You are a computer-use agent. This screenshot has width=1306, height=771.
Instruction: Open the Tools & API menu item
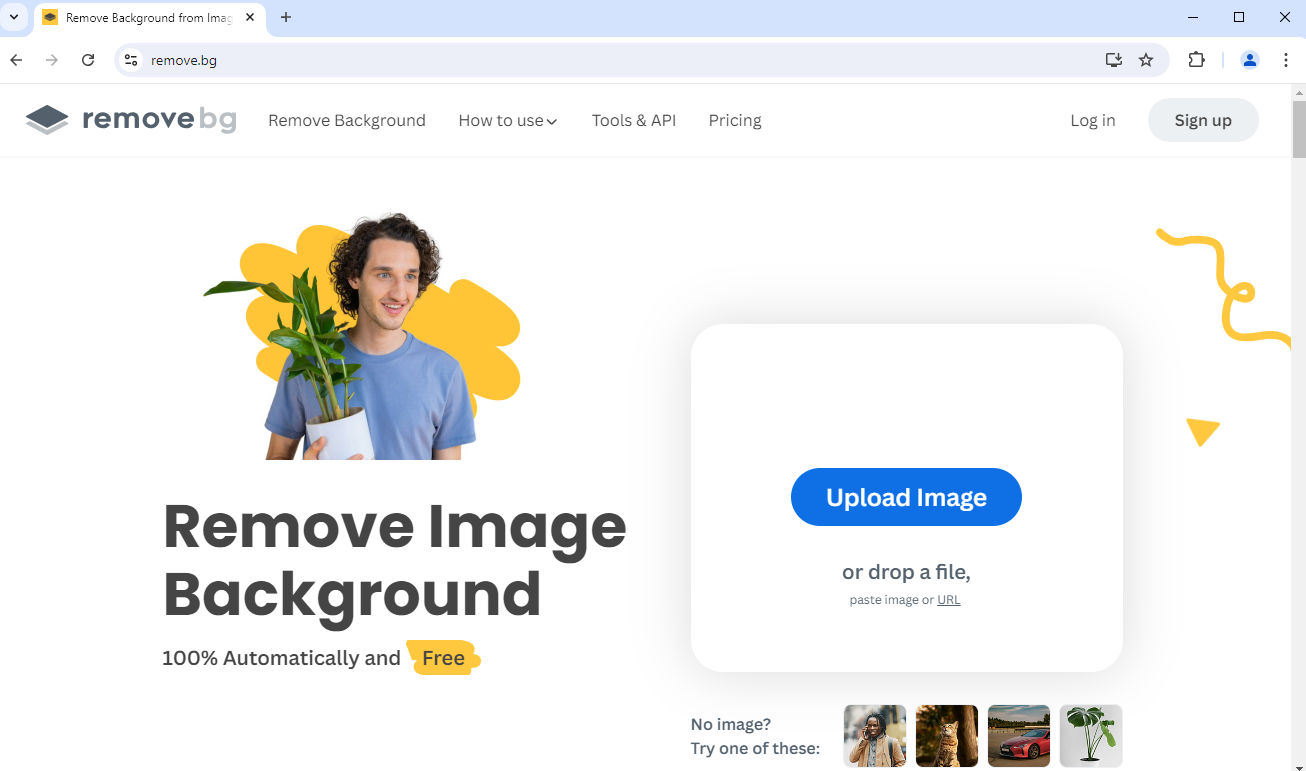(x=633, y=120)
